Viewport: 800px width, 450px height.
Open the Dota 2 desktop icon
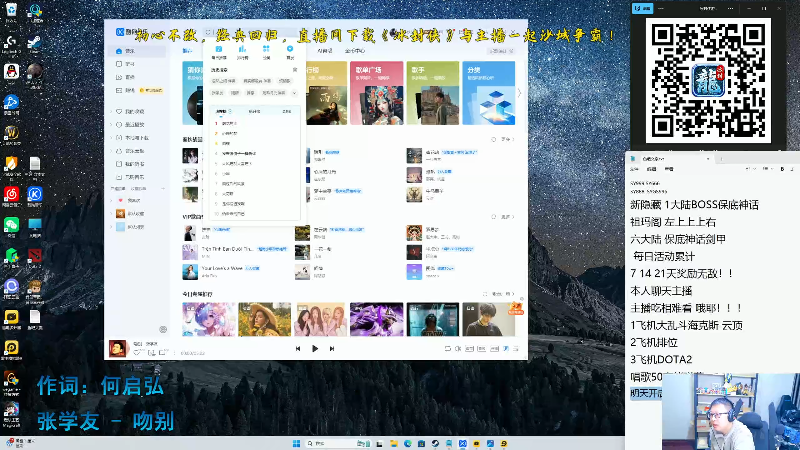[35, 258]
